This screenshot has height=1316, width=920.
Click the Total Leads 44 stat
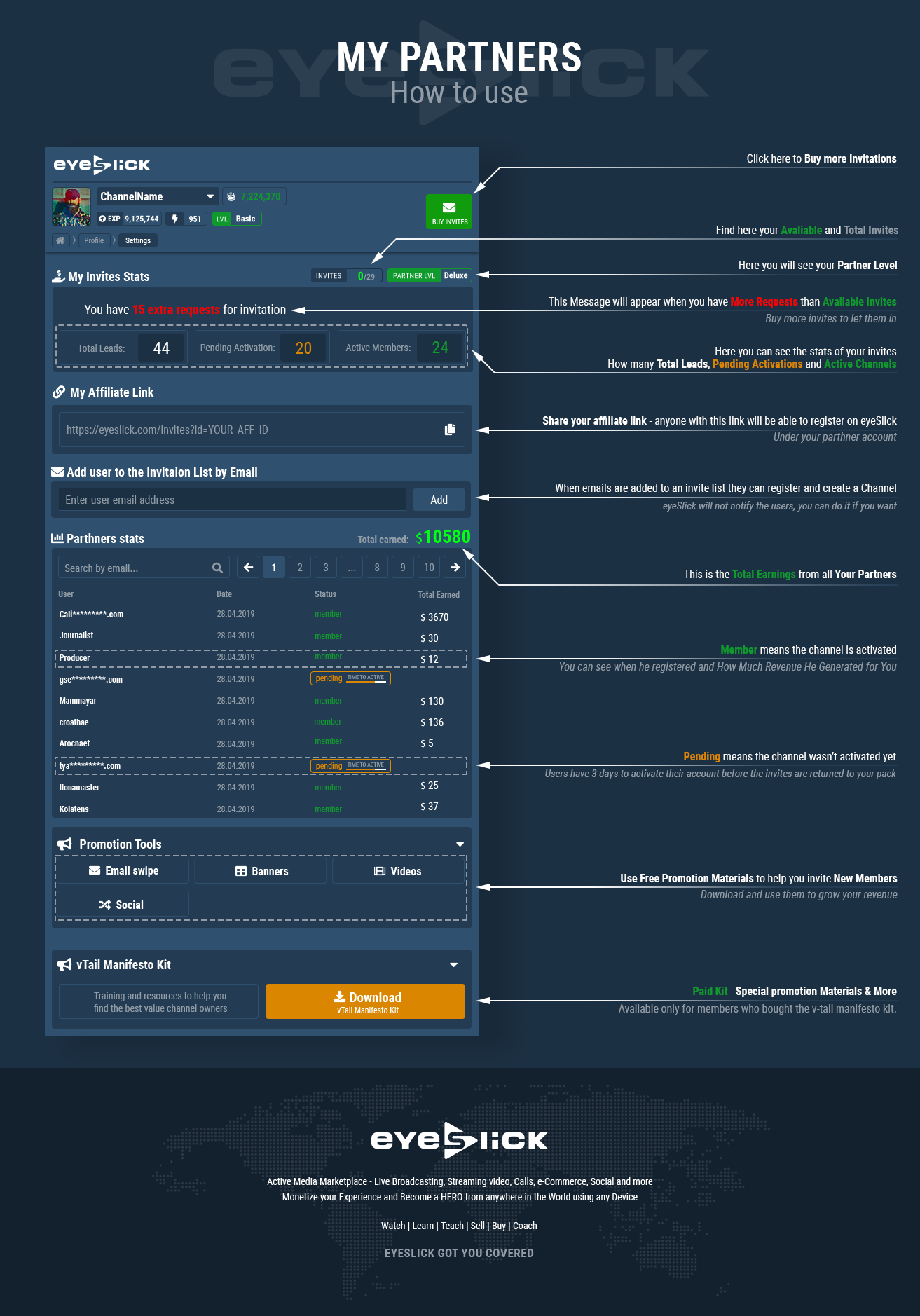click(x=123, y=348)
